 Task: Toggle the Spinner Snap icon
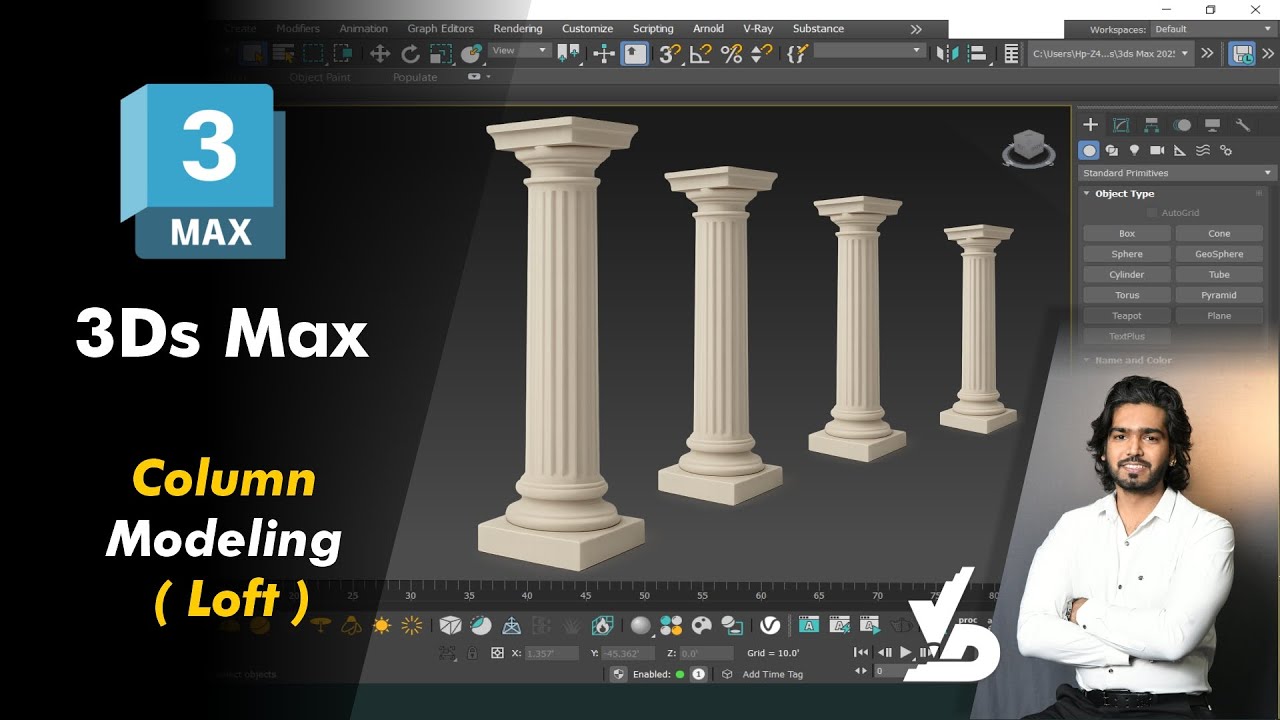pyautogui.click(x=761, y=54)
